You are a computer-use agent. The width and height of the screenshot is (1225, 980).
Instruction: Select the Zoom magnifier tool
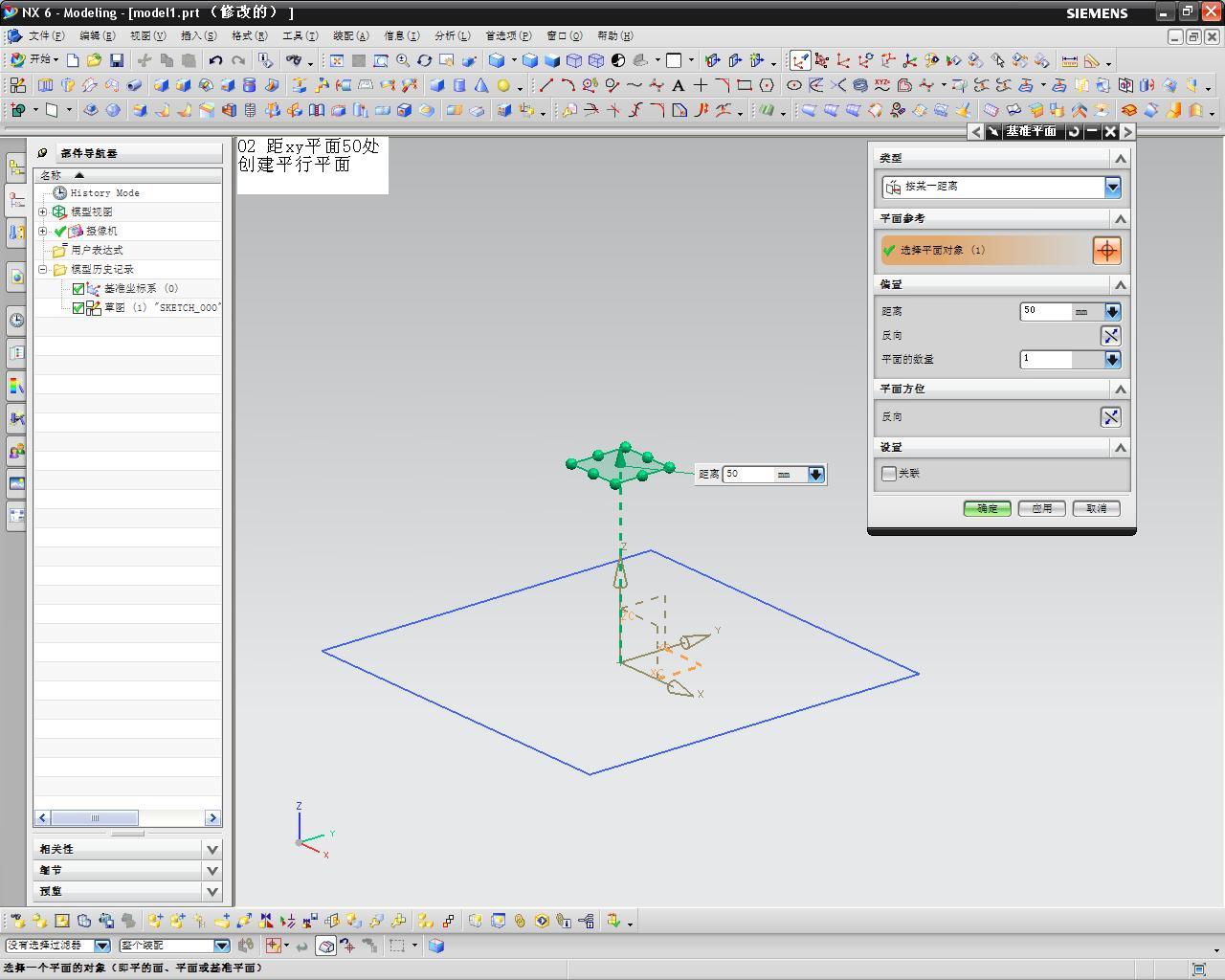tap(403, 60)
